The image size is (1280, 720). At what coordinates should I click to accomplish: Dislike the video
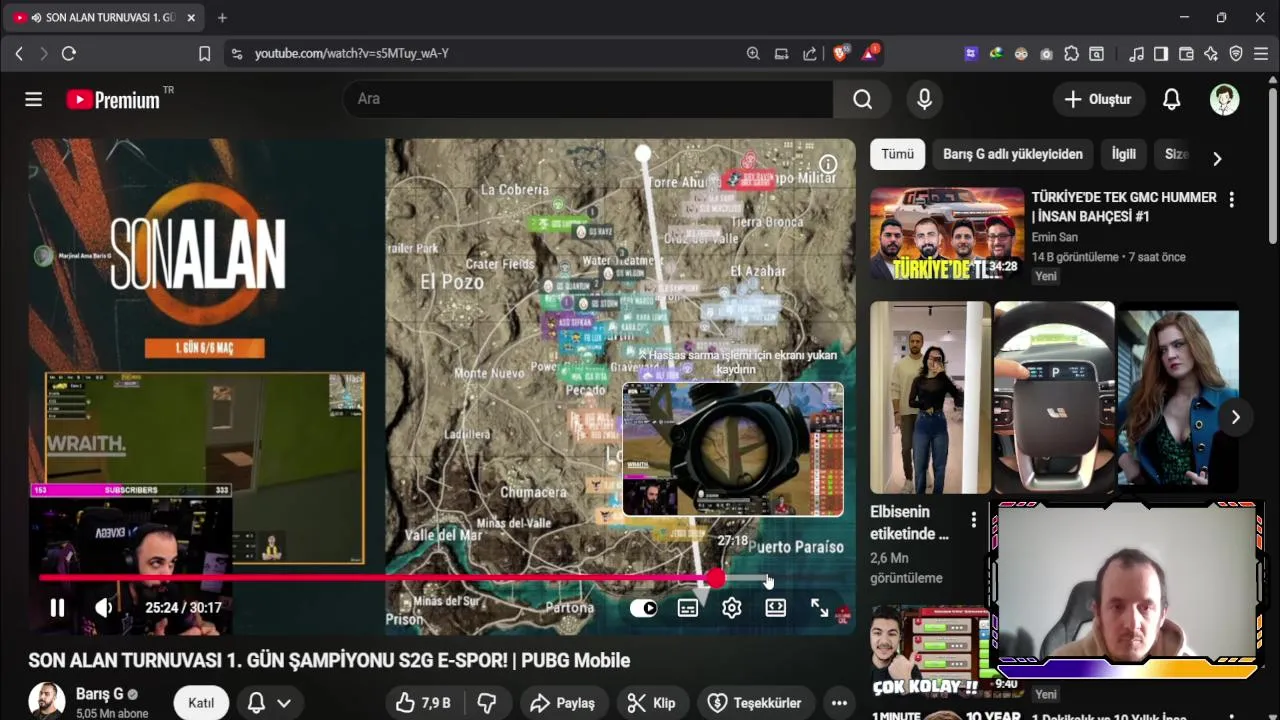(487, 703)
